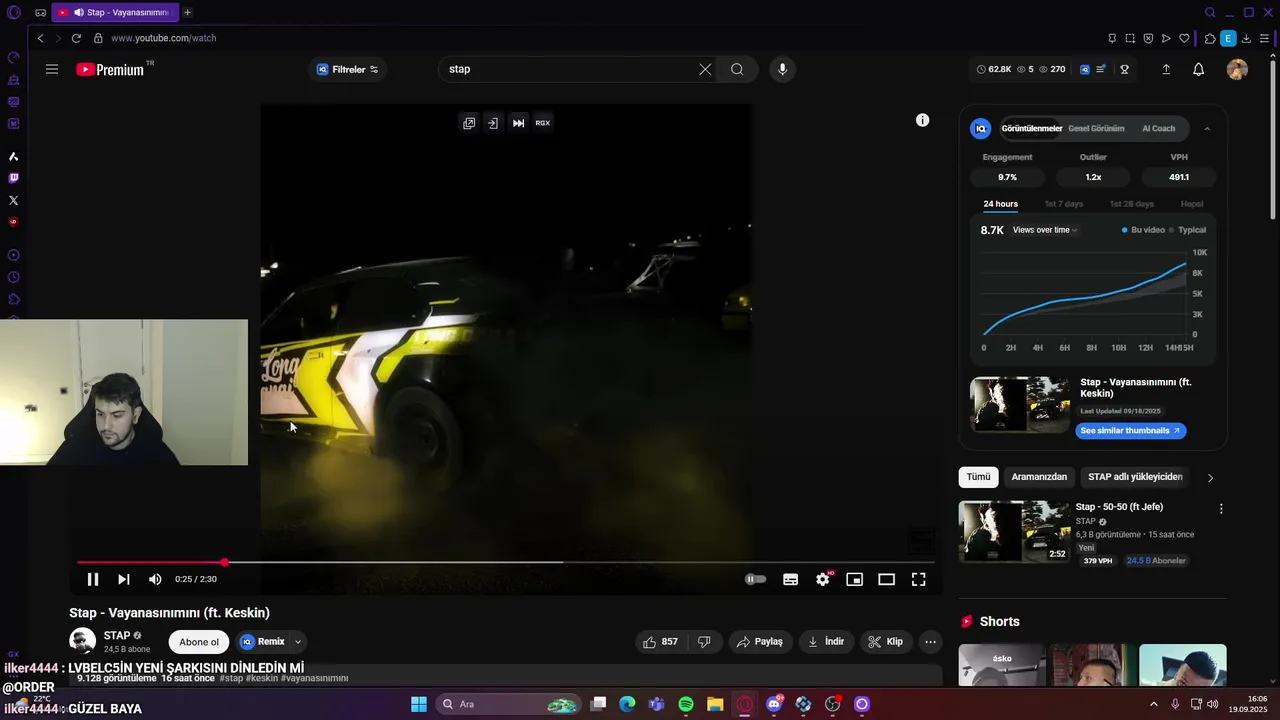Select the Tümü filter chip

(x=978, y=477)
